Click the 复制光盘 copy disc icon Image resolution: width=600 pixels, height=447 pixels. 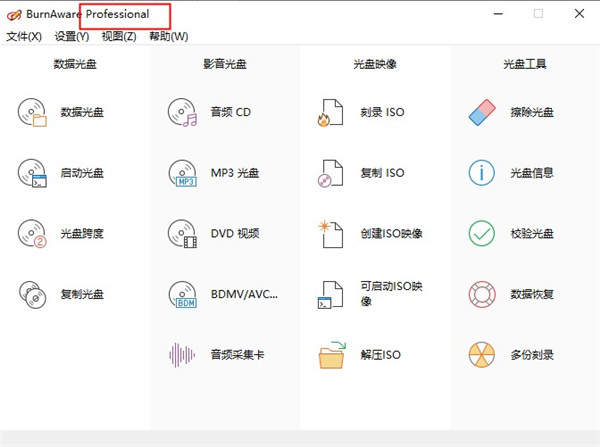click(33, 294)
